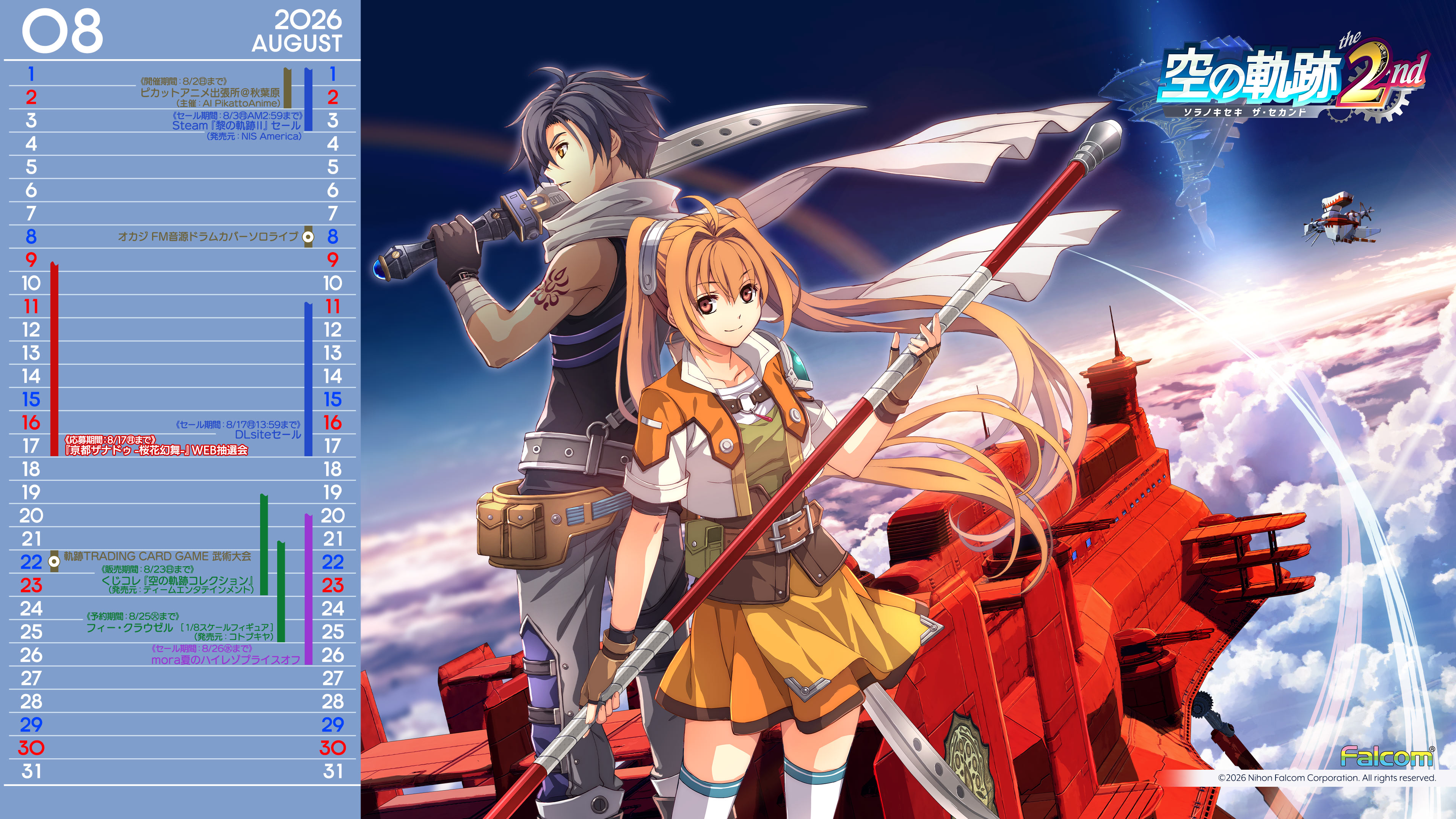Click the ソラノキセキ ザ・セカンド subtitle

(x=1244, y=113)
